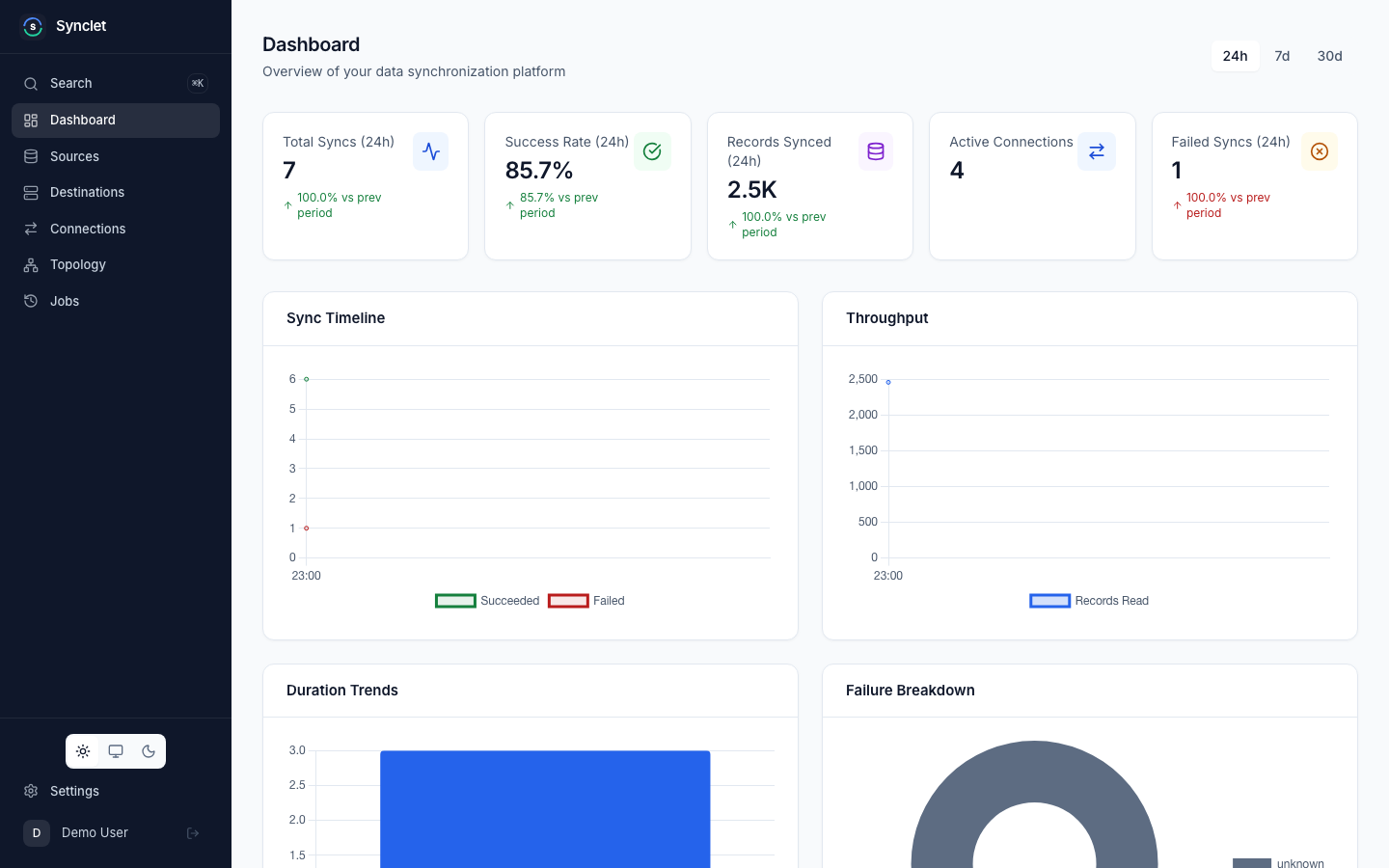Click the Active Connections swap arrows icon
The image size is (1389, 868).
pyautogui.click(x=1097, y=151)
